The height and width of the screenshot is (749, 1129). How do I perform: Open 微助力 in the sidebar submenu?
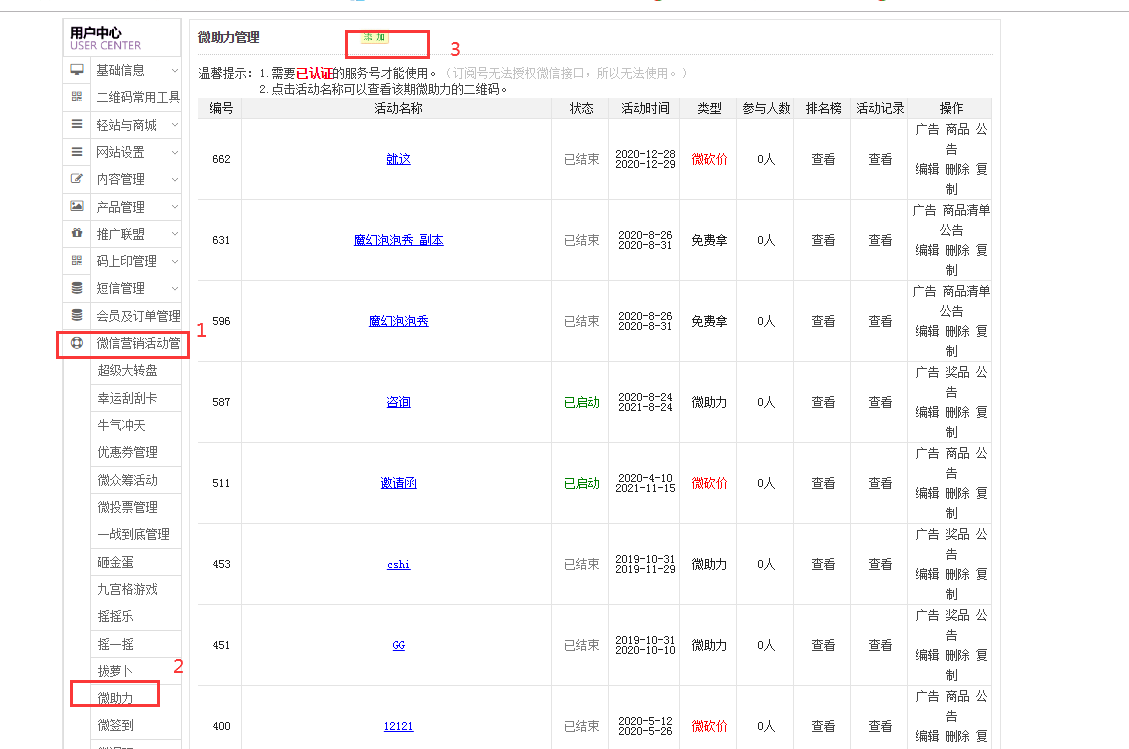click(x=114, y=697)
